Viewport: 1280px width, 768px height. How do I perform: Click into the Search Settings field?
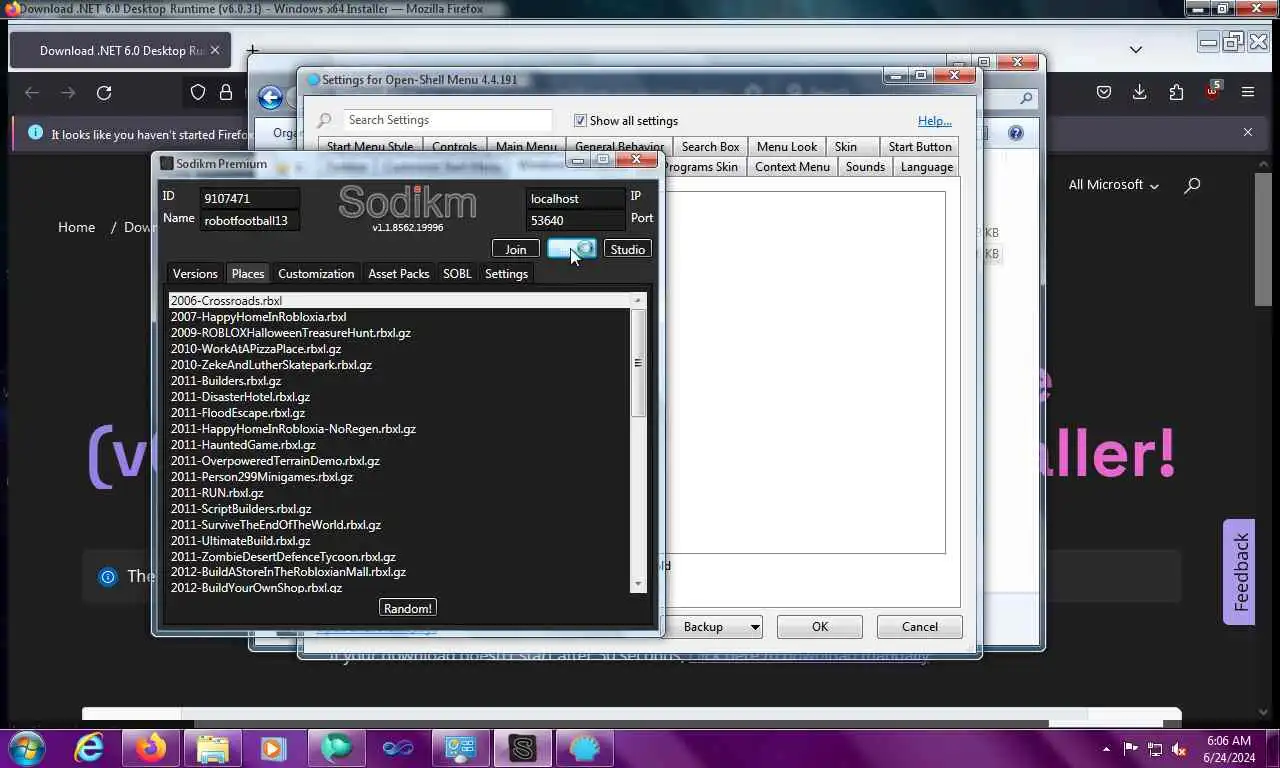pyautogui.click(x=447, y=120)
